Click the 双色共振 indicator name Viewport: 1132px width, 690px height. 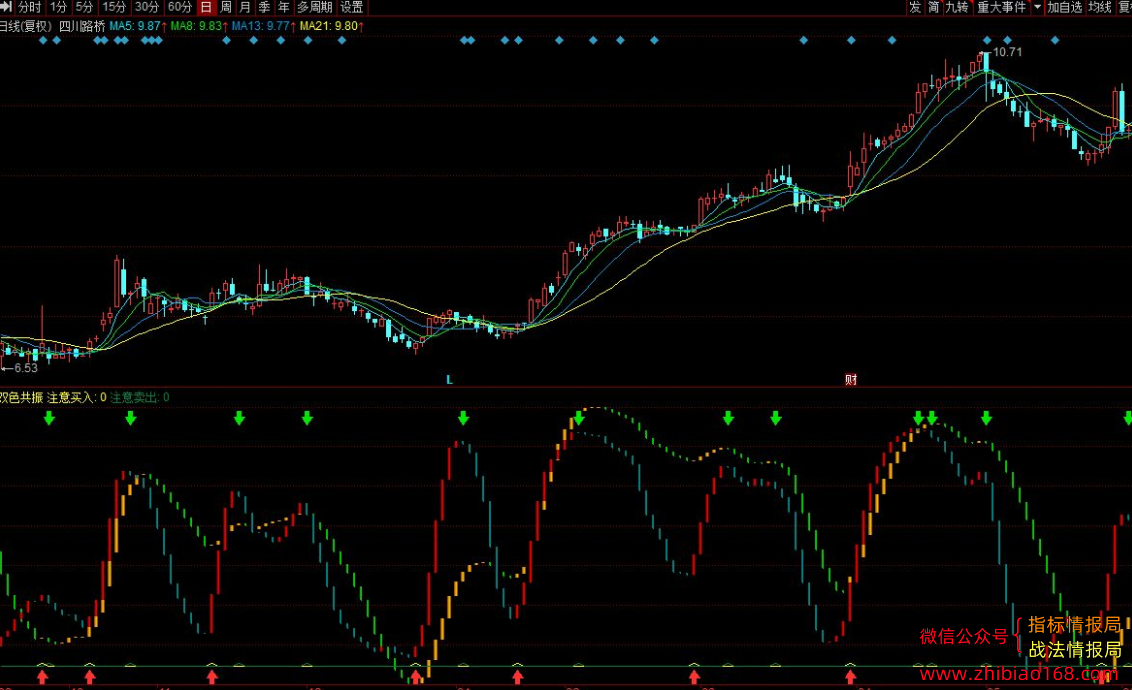click(x=21, y=398)
